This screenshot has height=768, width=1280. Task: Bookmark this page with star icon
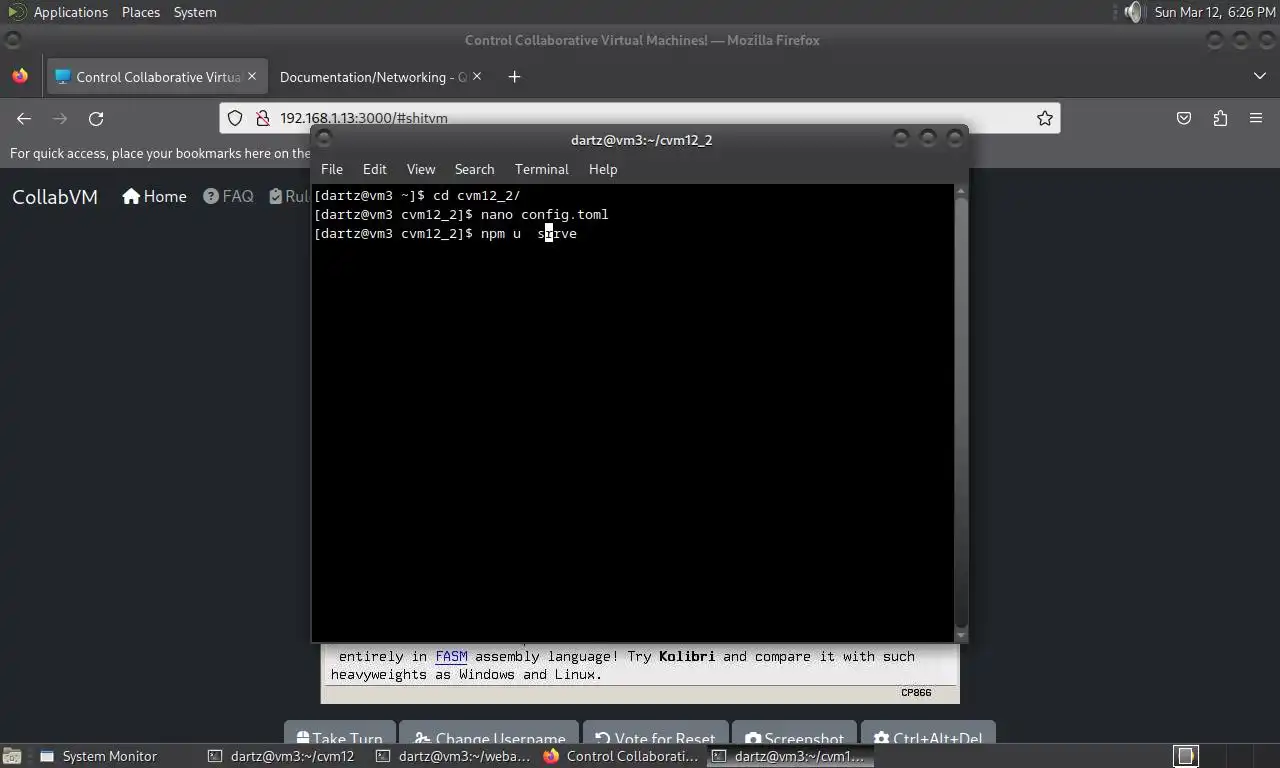[x=1045, y=118]
